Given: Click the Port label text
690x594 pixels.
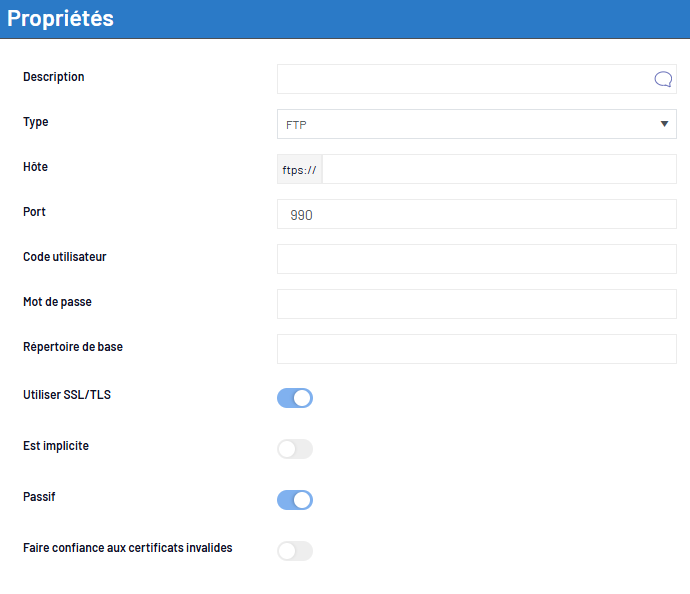Looking at the screenshot, I should pyautogui.click(x=34, y=212).
